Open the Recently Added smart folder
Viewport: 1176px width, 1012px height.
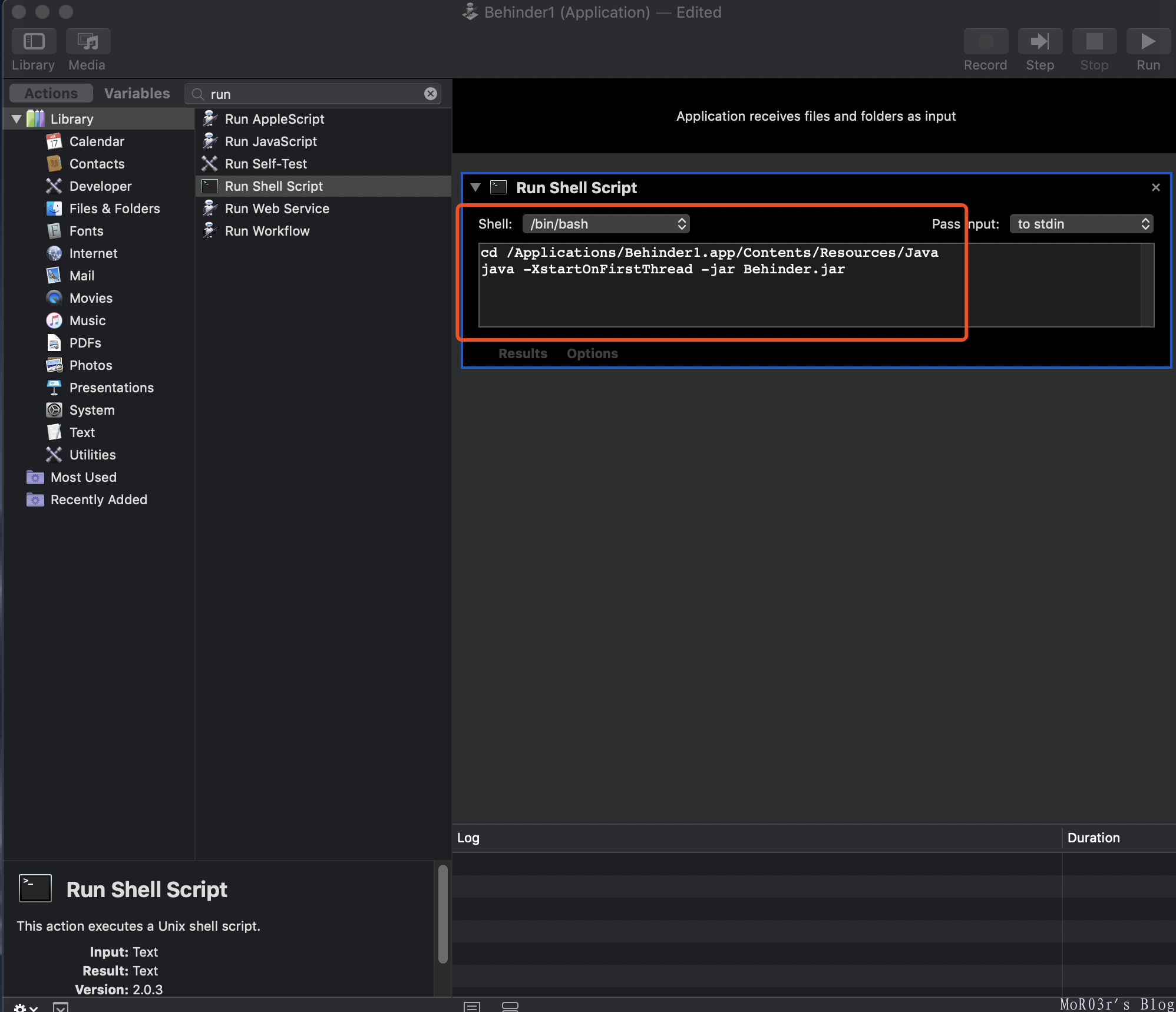pyautogui.click(x=98, y=500)
